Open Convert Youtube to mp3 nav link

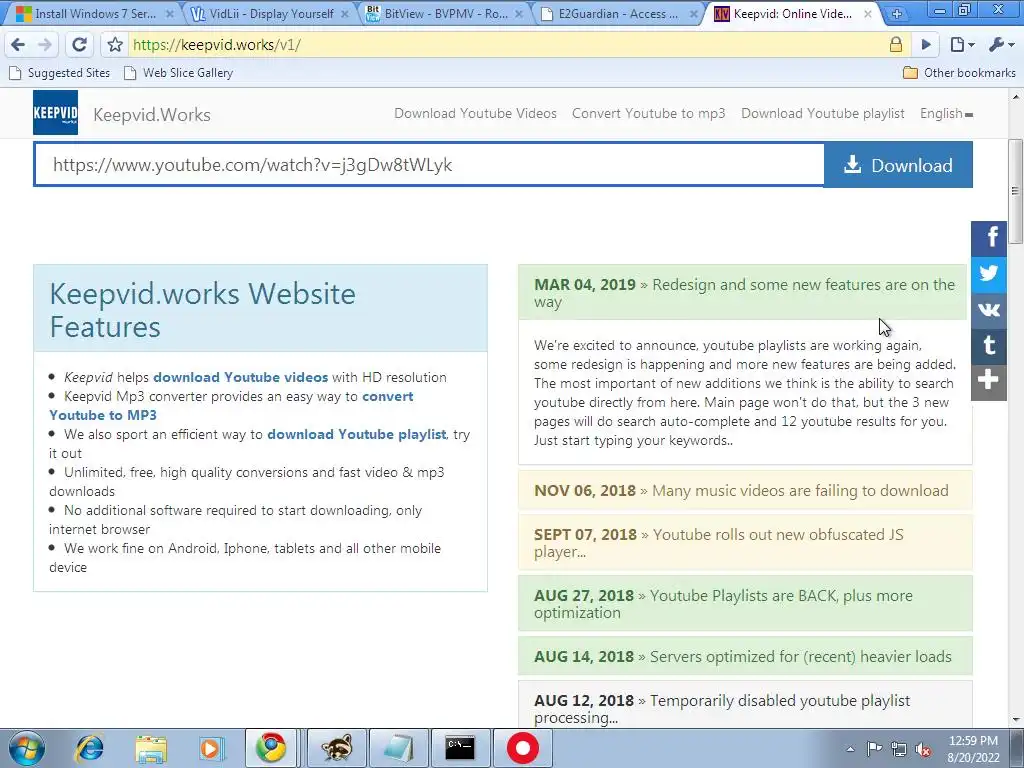tap(648, 114)
